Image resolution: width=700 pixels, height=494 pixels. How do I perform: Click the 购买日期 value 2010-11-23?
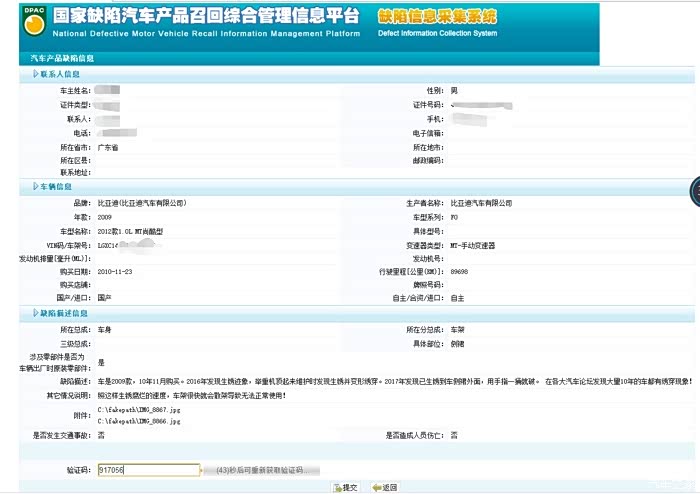(115, 271)
